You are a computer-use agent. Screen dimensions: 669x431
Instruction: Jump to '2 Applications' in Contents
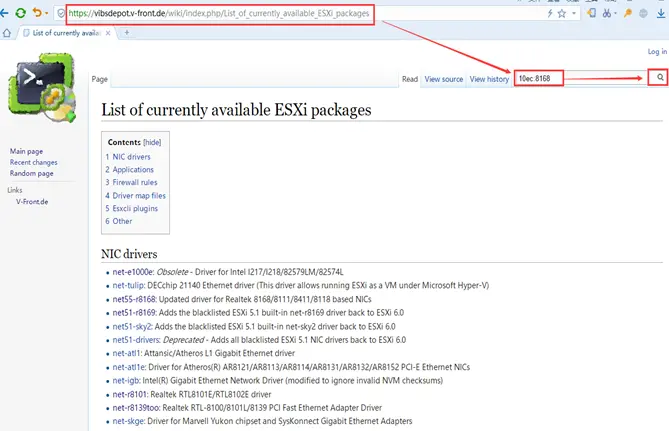tap(129, 169)
